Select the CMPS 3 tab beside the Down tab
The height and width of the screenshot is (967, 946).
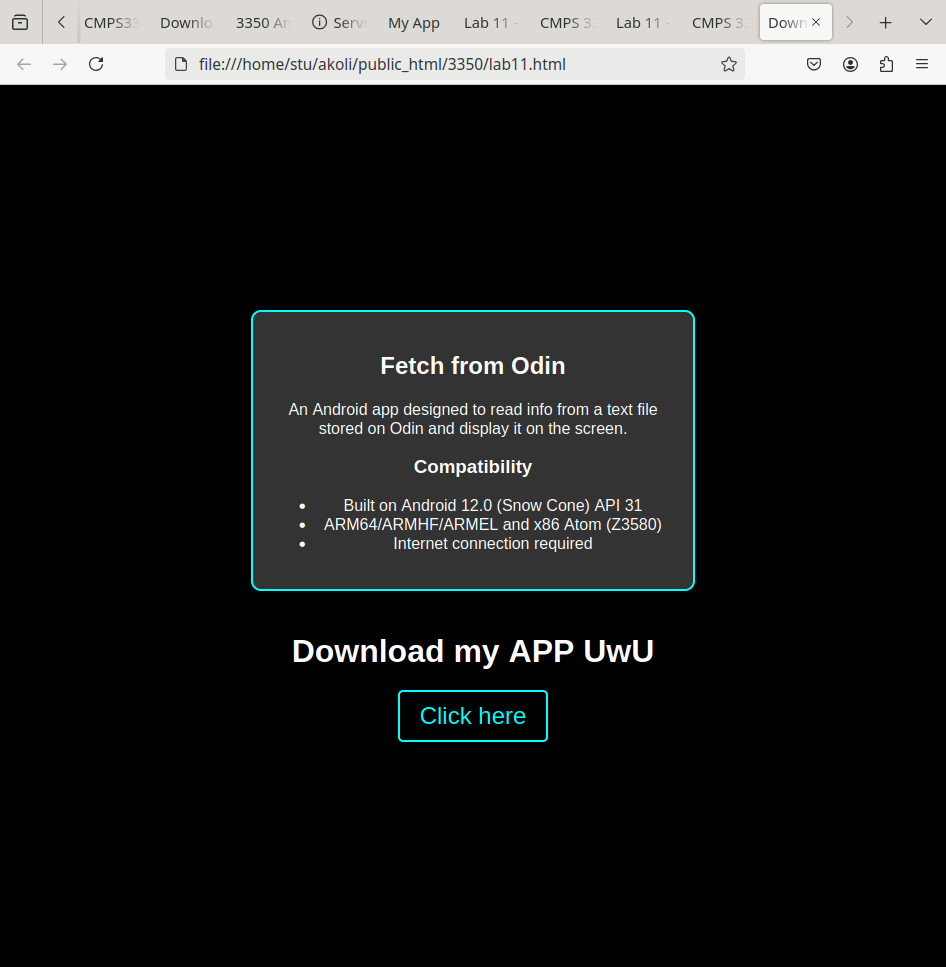coord(719,23)
